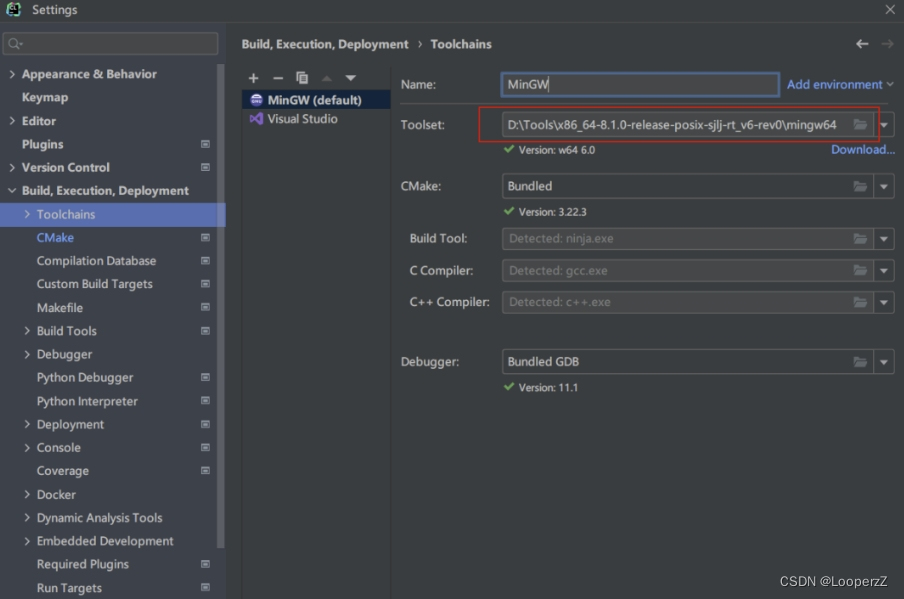Browse folder for C++ Compiler
This screenshot has width=904, height=599.
click(x=860, y=302)
